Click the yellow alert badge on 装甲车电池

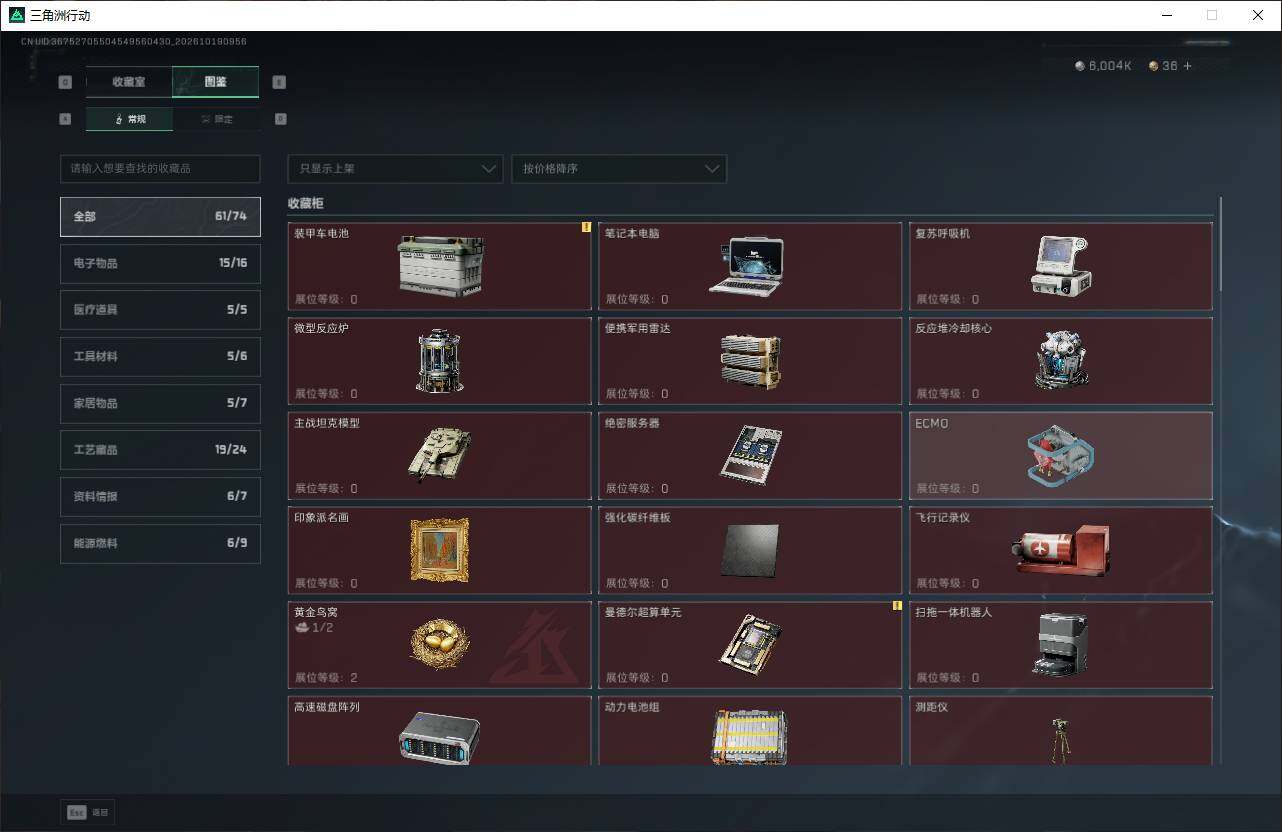586,227
